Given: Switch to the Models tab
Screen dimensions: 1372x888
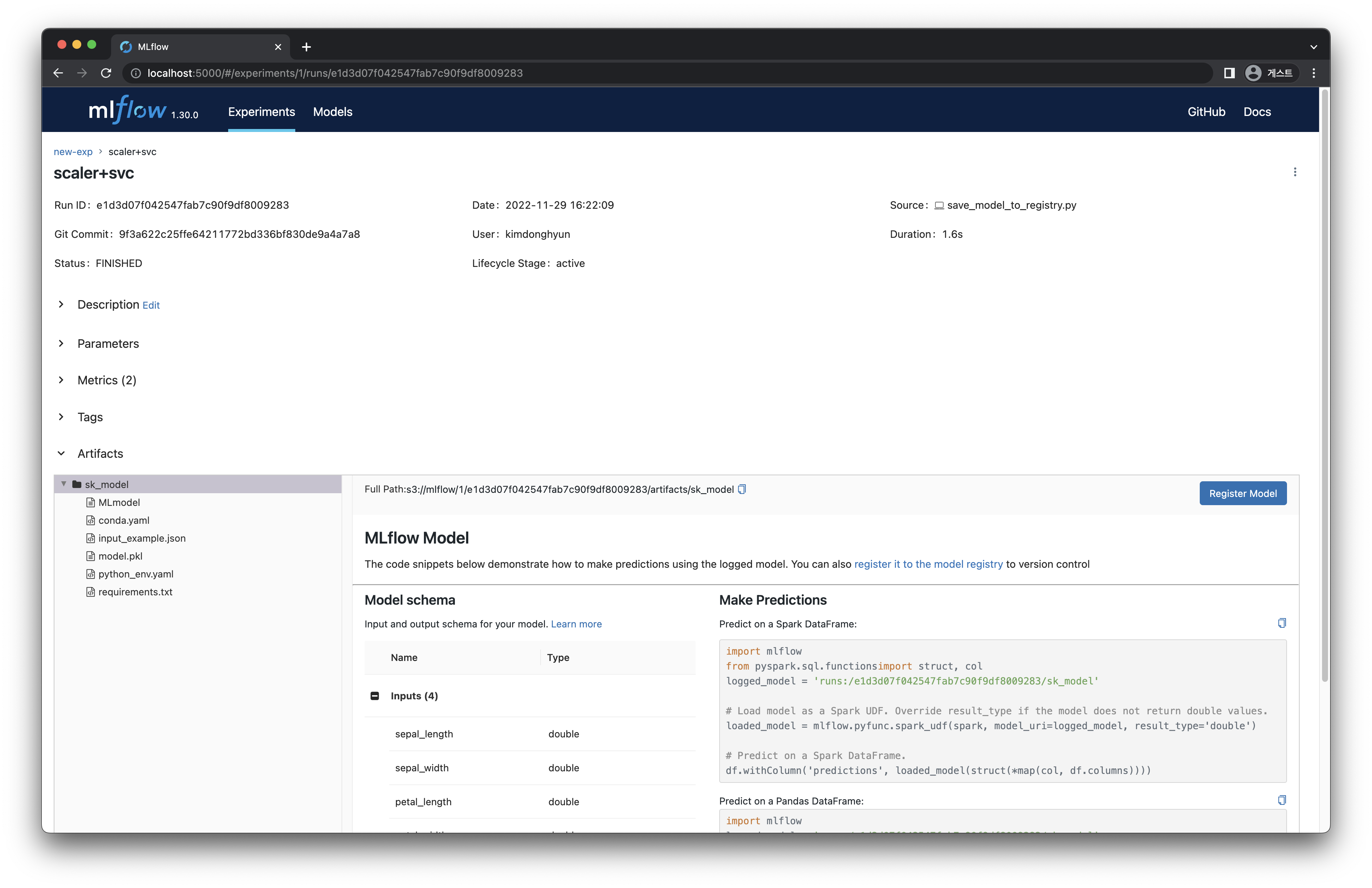Looking at the screenshot, I should [333, 111].
